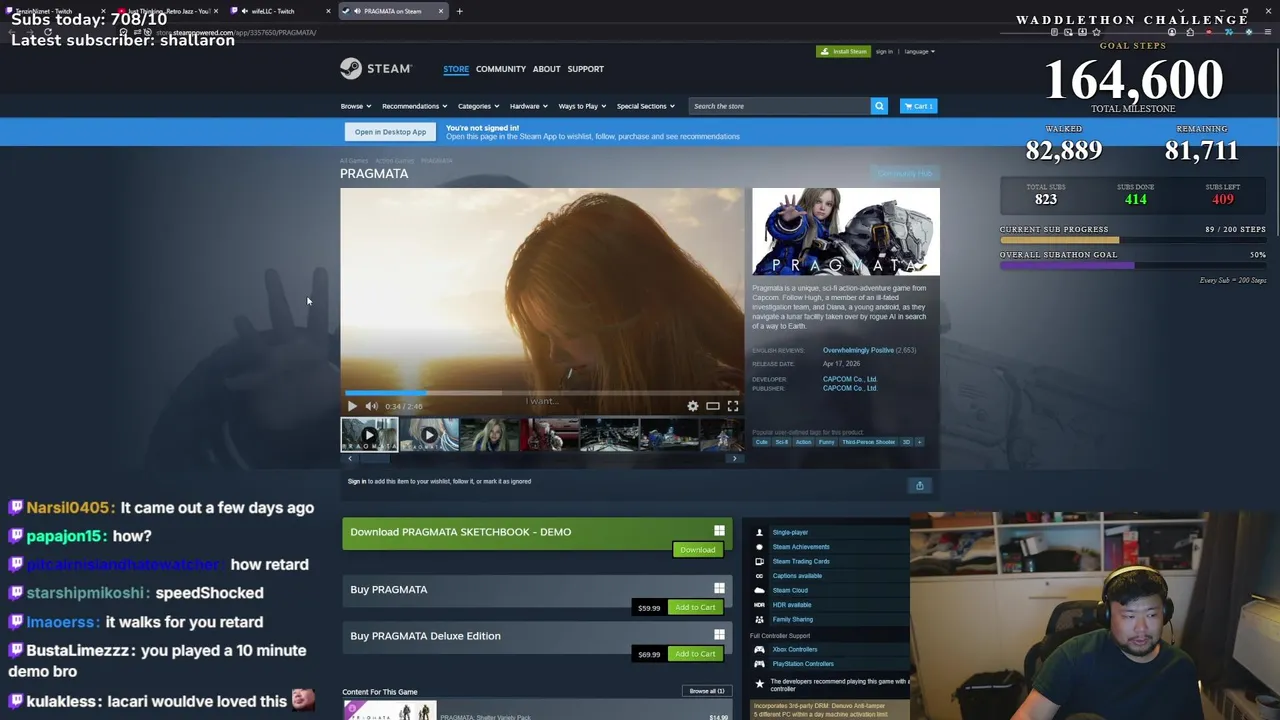Click the share icon button
1280x720 pixels.
pos(920,485)
